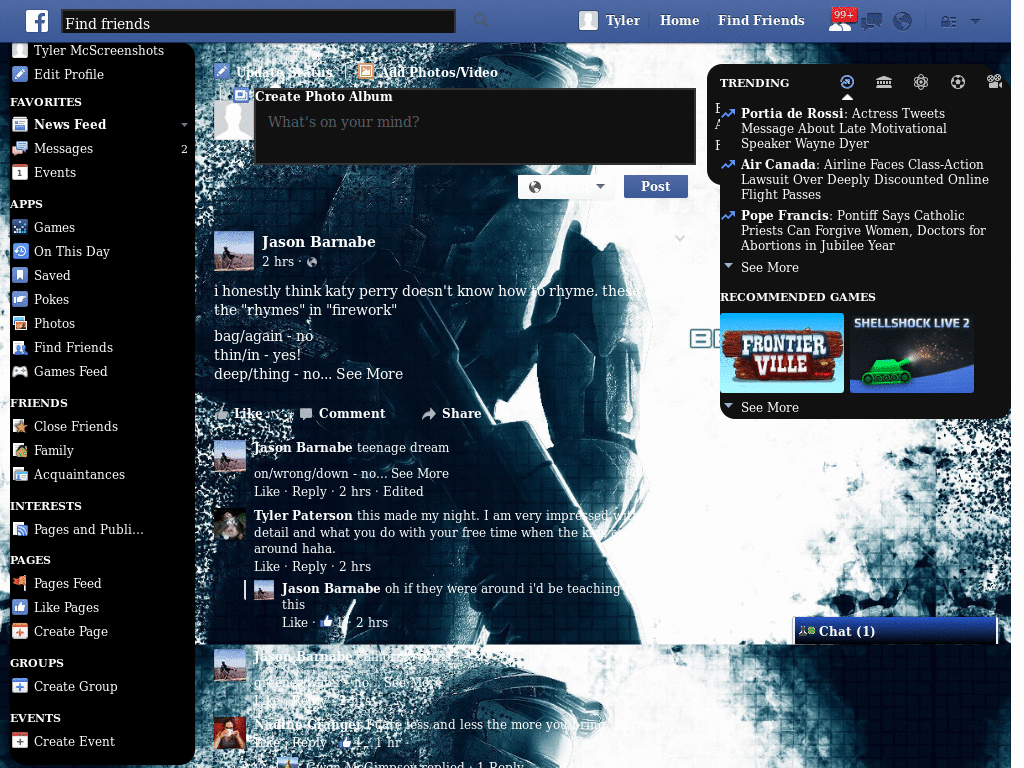Click the Photos sidebar icon
Image resolution: width=1024 pixels, height=768 pixels.
pyautogui.click(x=20, y=323)
